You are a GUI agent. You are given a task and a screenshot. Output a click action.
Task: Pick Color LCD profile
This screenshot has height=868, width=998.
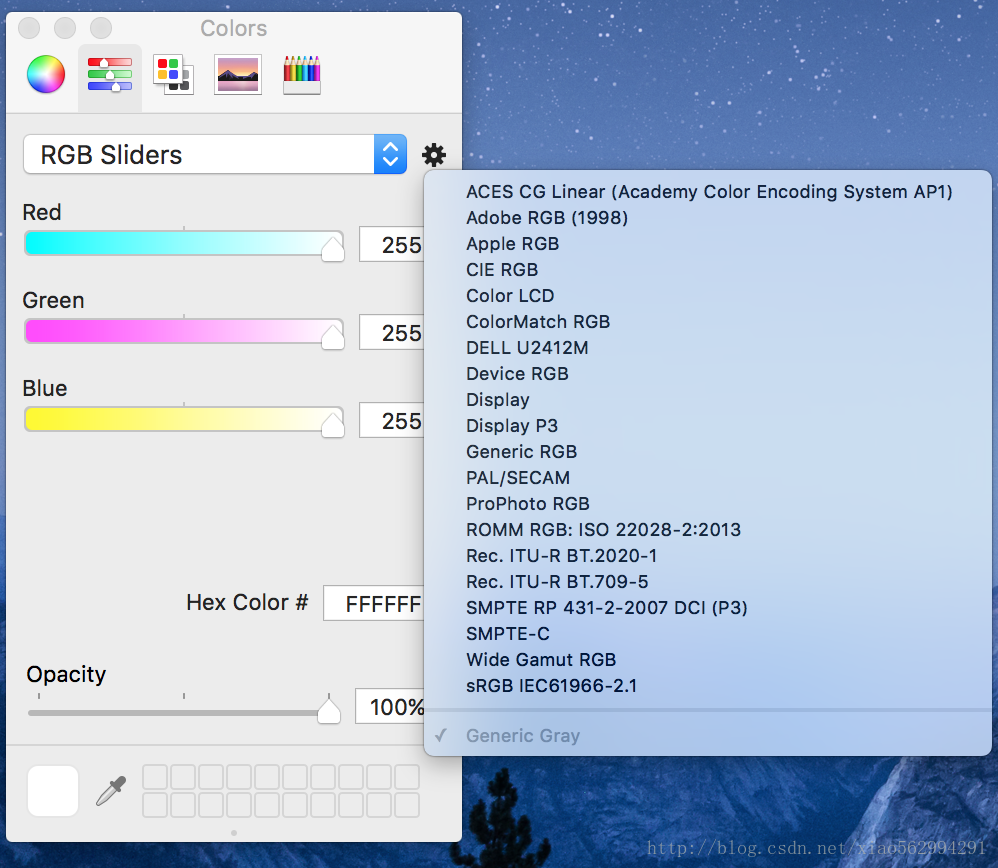click(x=708, y=296)
